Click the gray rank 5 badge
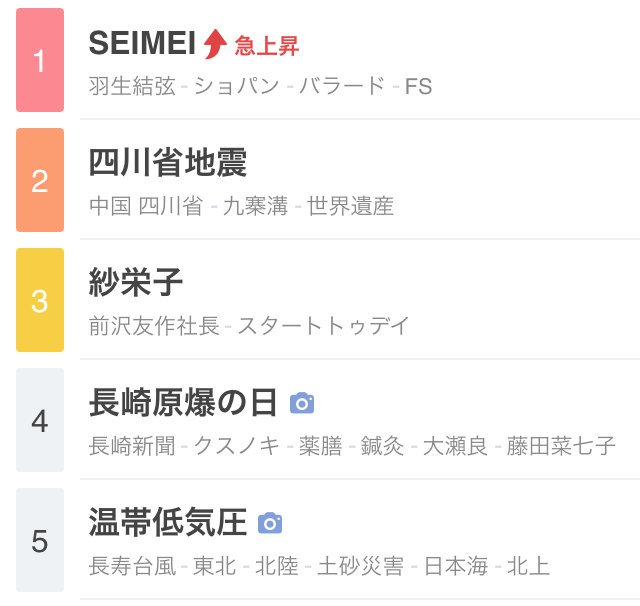Viewport: 640px width, 606px height. point(40,540)
